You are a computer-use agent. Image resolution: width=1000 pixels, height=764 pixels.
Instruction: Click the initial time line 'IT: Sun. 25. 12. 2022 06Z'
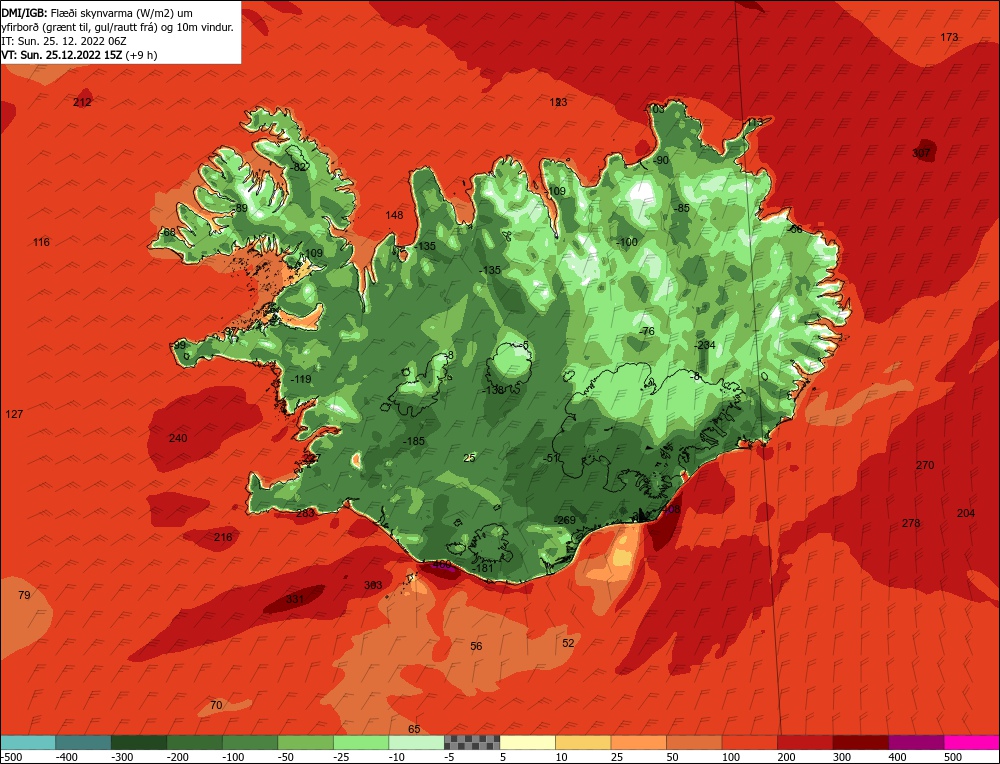point(64,41)
